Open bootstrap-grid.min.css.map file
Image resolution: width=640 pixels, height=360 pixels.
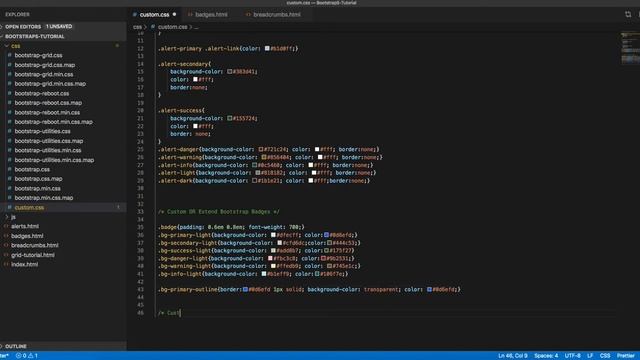click(50, 84)
